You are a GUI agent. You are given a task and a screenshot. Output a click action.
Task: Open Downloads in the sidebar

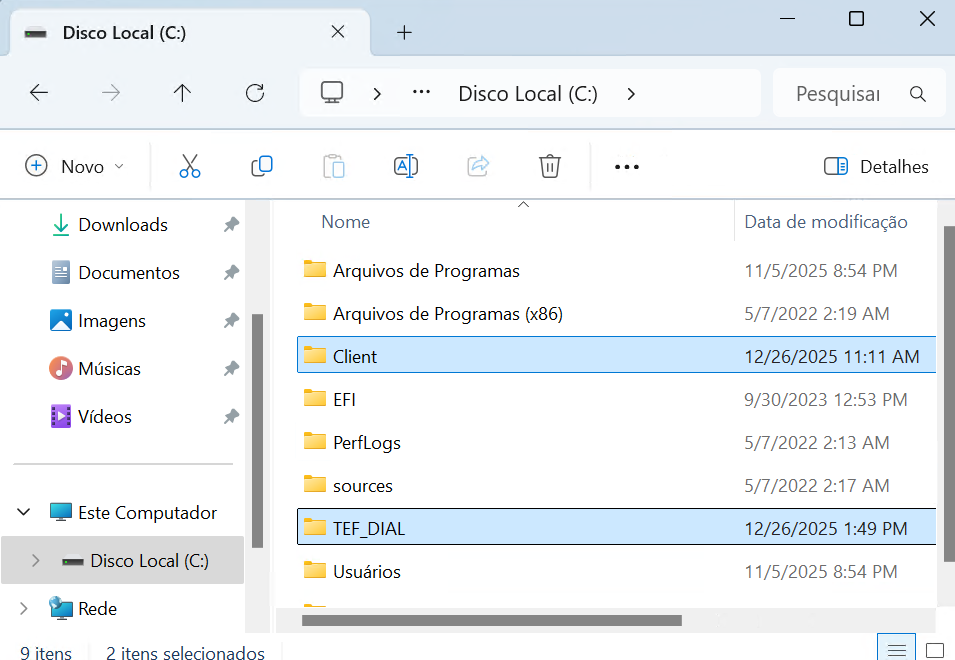123,225
